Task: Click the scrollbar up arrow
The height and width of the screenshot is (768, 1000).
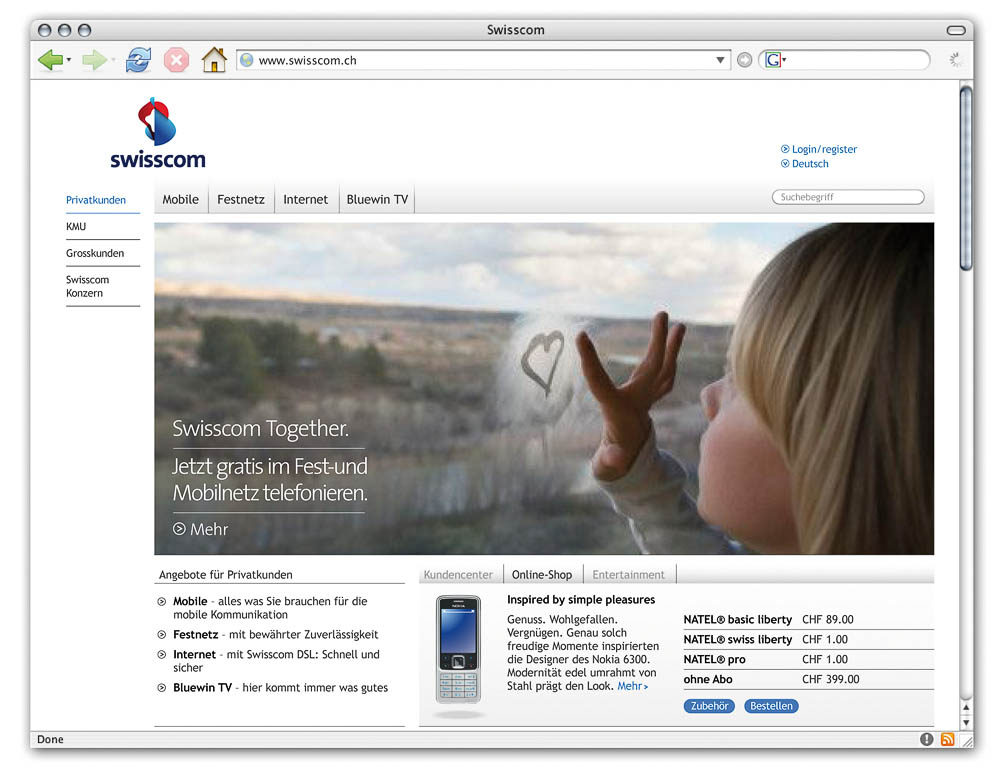Action: coord(966,707)
